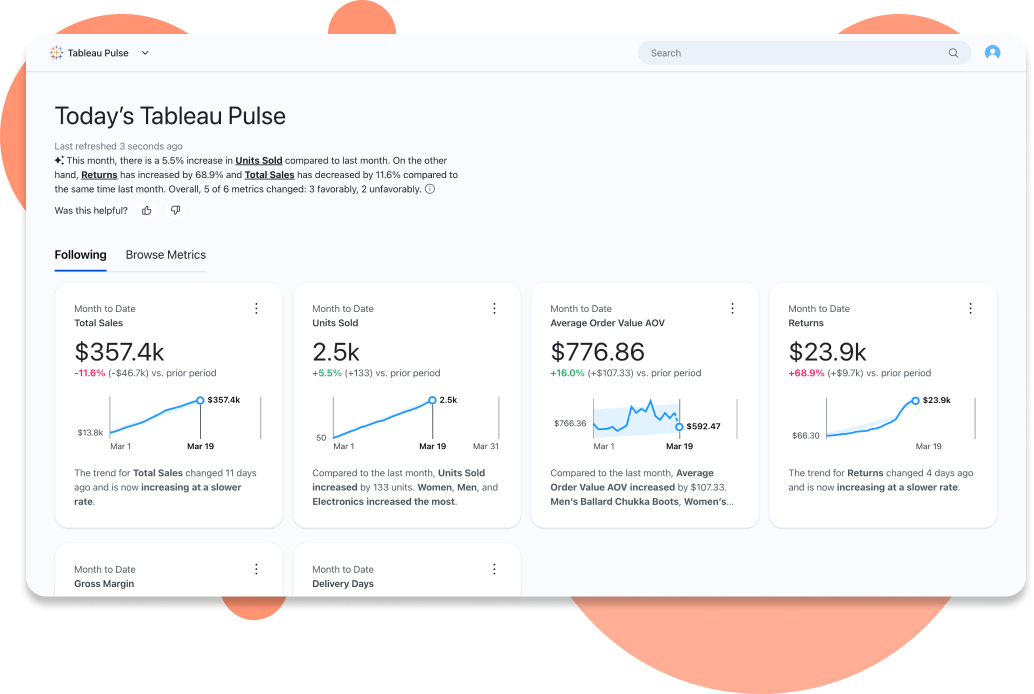Click the Total Sales link in summary
1034x694 pixels.
(x=269, y=175)
